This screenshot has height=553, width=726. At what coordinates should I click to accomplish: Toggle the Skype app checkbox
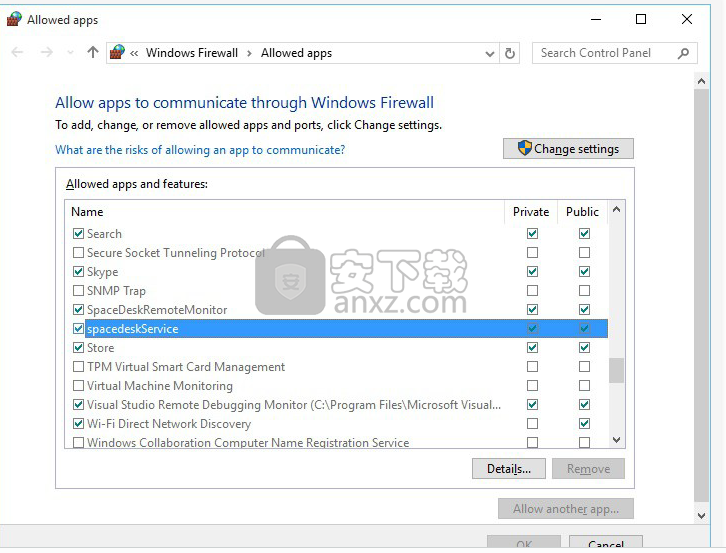[x=78, y=271]
